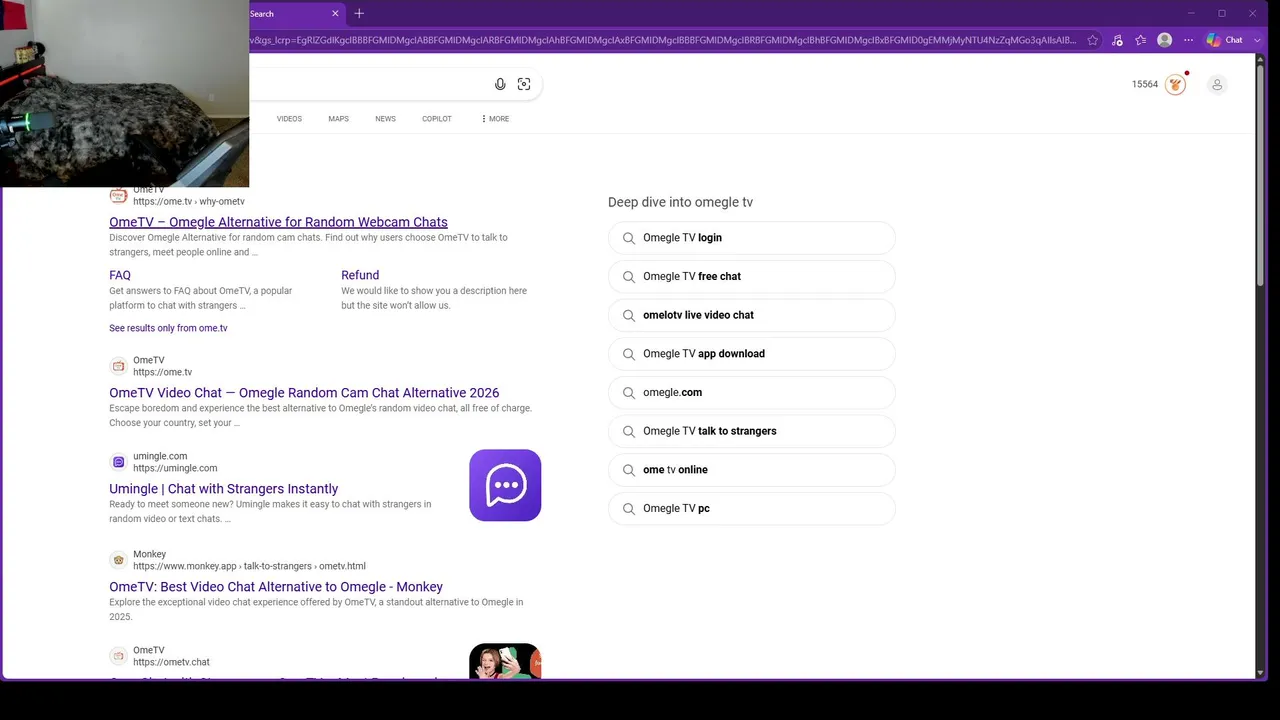Image resolution: width=1280 pixels, height=720 pixels.
Task: Search suggestion 'Omegle TV login'
Action: coord(752,238)
